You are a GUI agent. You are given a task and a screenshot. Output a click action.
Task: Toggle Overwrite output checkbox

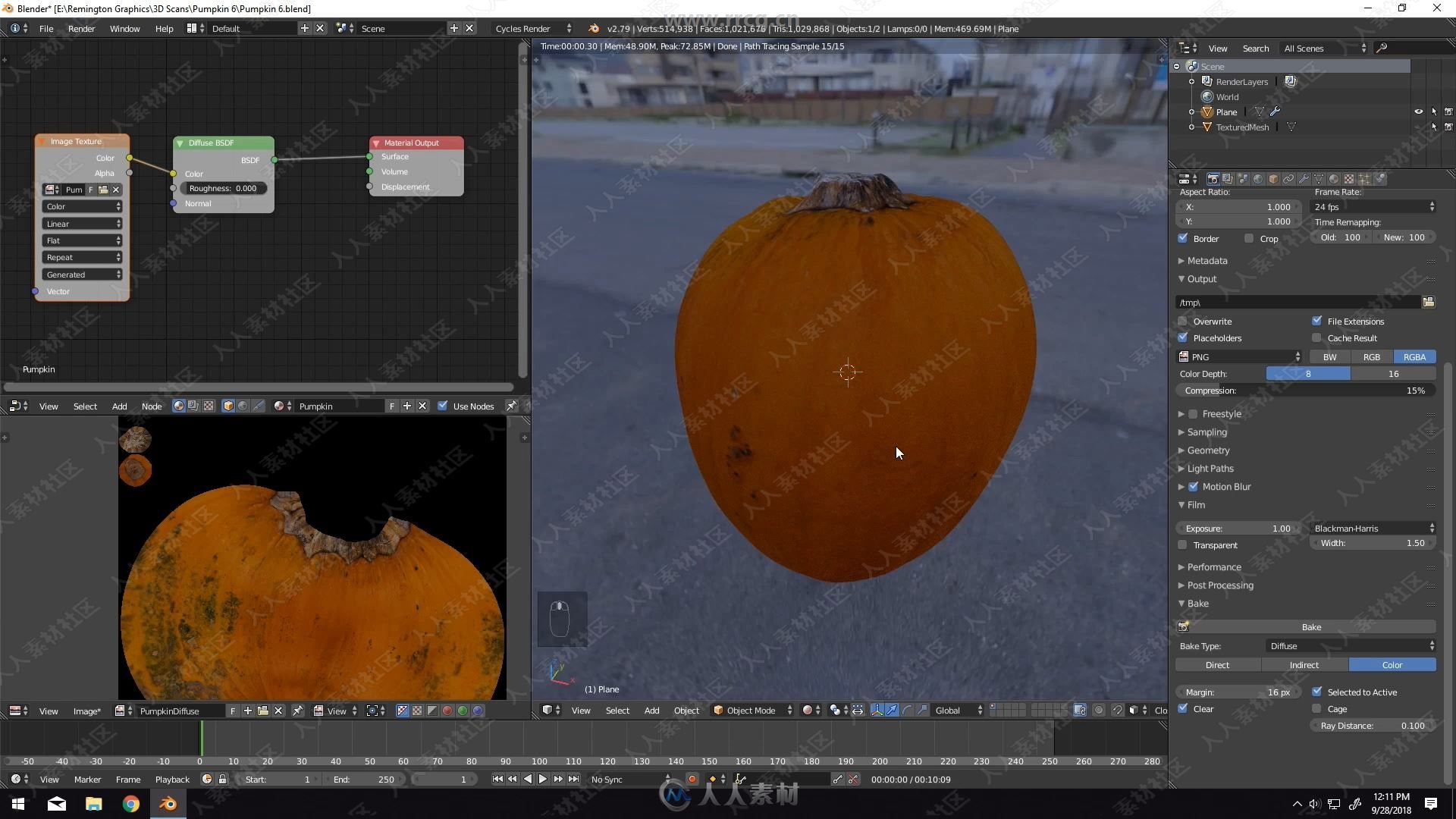[x=1184, y=321]
